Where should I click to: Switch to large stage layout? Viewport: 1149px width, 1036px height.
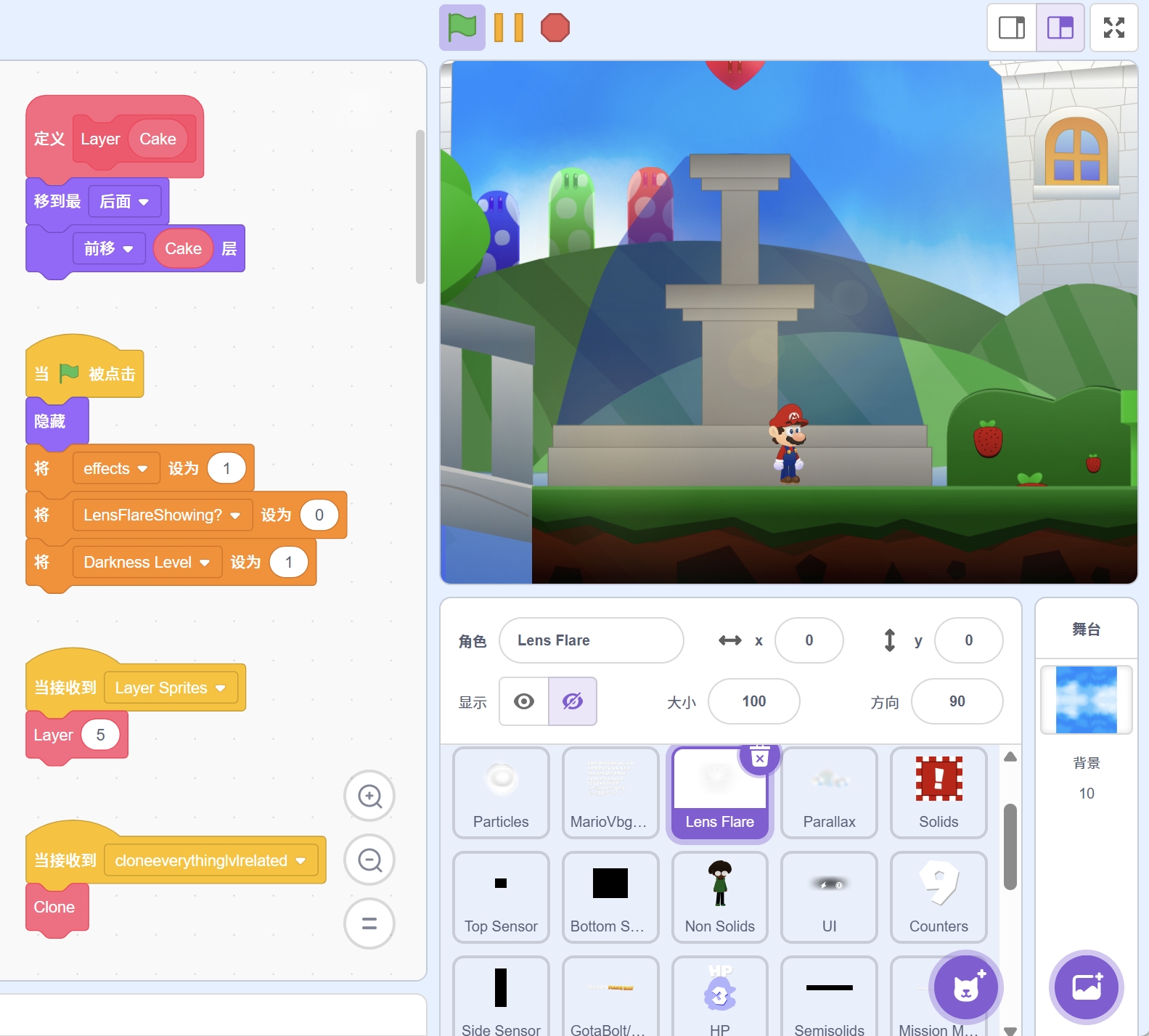tap(1060, 28)
